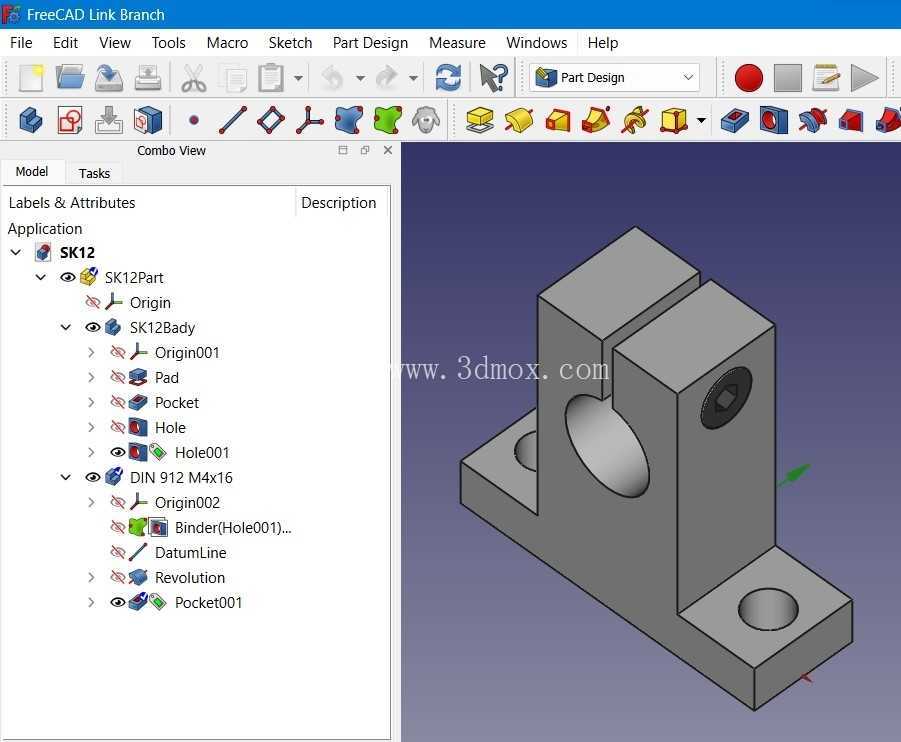This screenshot has width=901, height=742.
Task: Open the additive primitive dropdown arrow
Action: point(701,121)
